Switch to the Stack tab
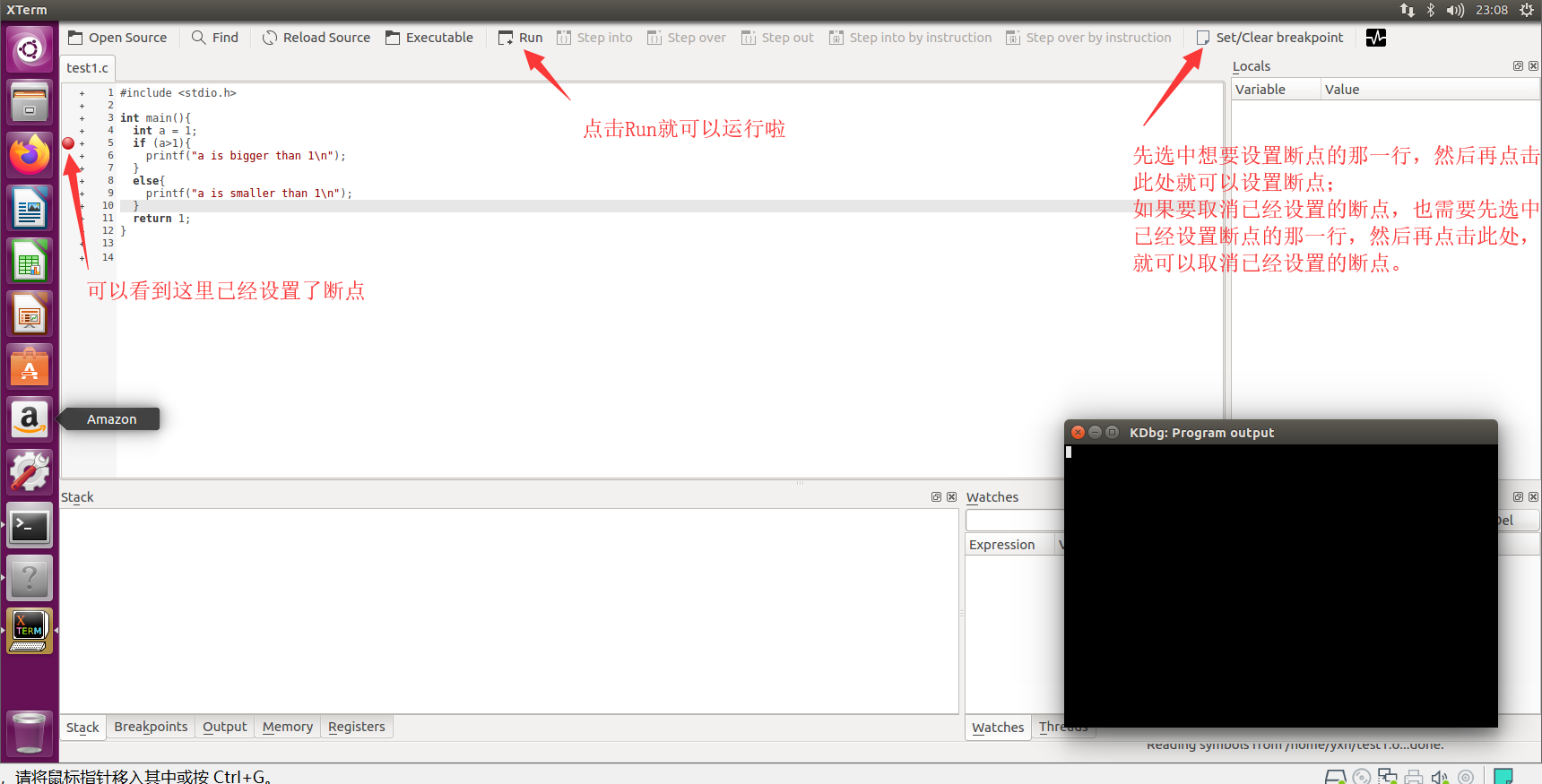1542x784 pixels. point(82,728)
